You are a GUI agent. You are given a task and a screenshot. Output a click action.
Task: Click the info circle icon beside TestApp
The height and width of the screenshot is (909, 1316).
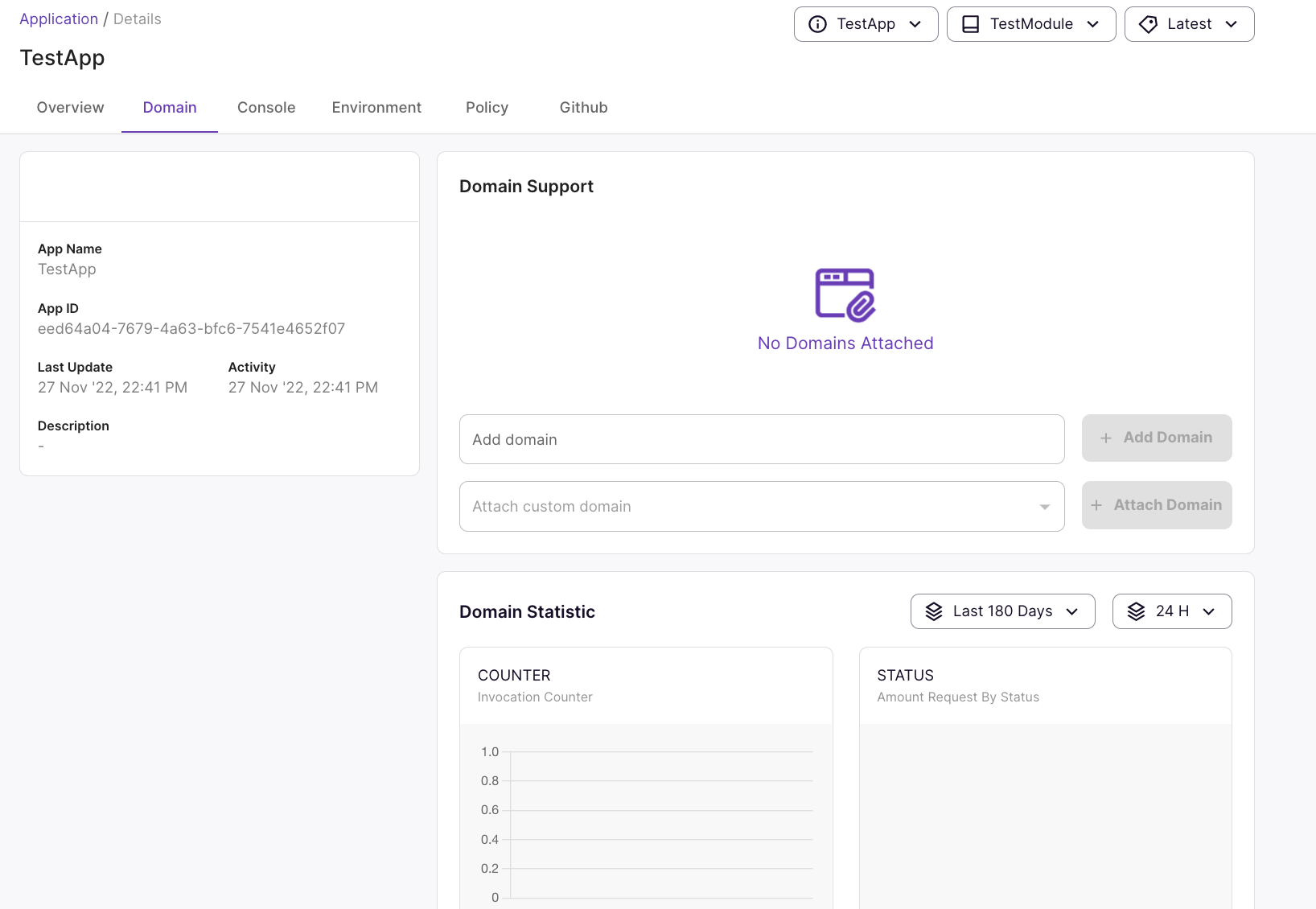pos(817,24)
